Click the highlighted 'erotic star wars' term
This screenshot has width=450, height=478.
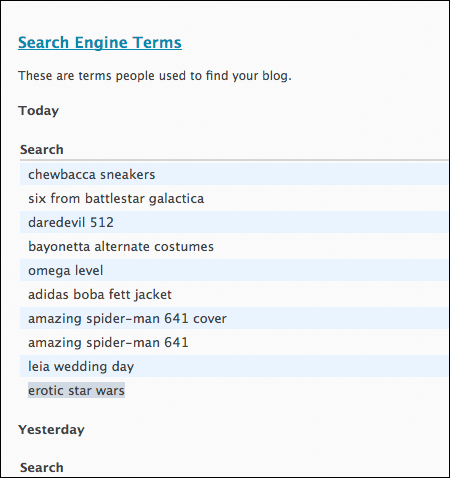76,390
